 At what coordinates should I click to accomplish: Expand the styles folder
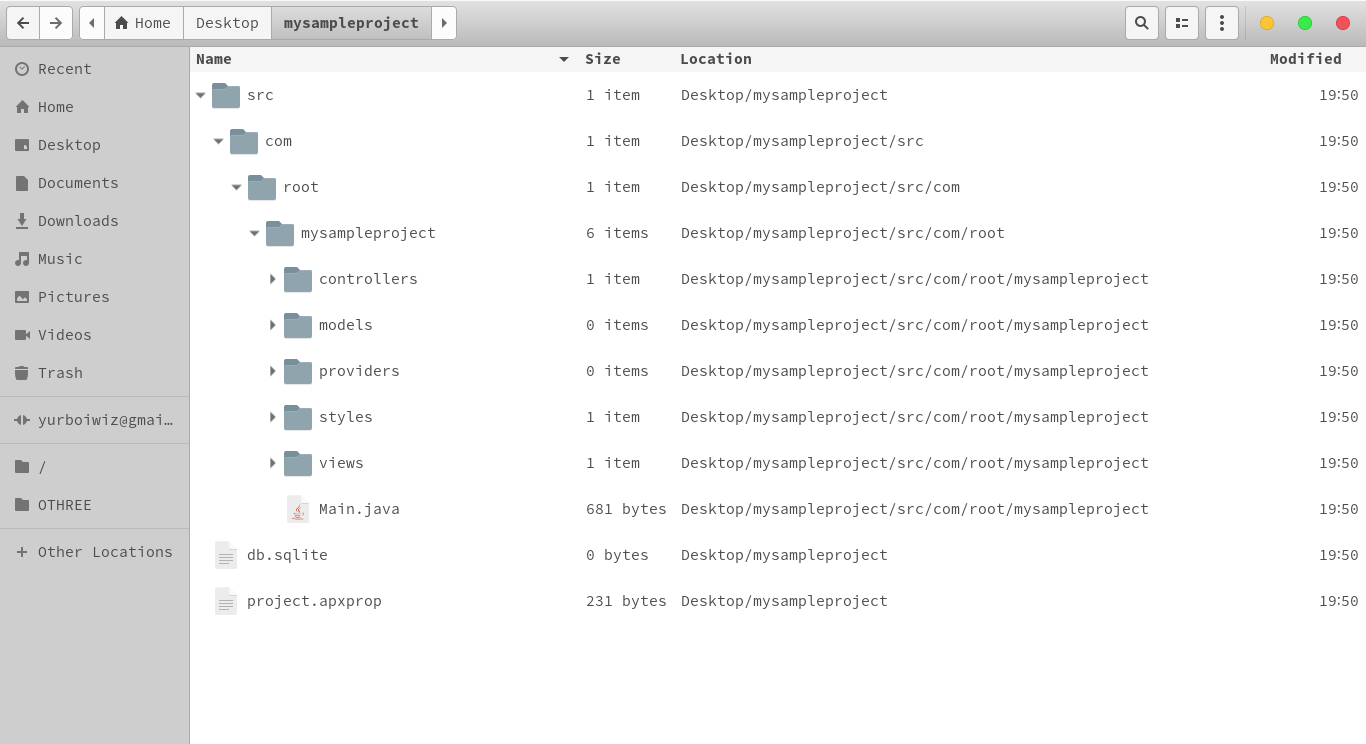tap(272, 417)
